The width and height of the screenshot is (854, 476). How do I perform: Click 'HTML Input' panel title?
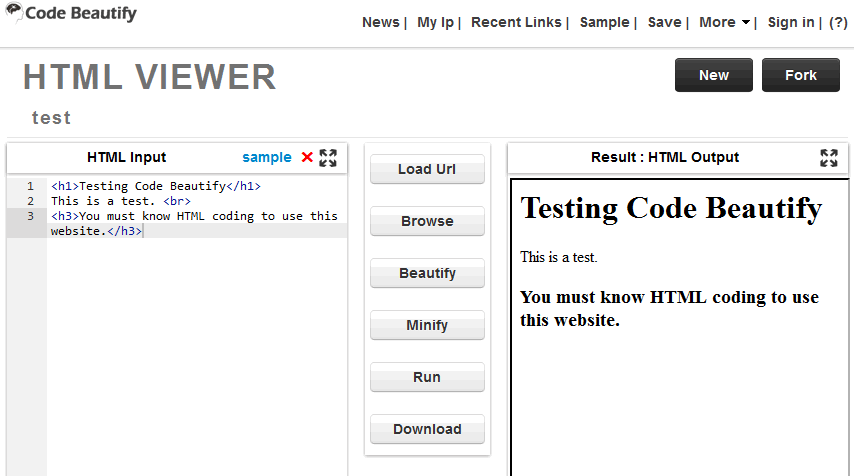click(x=126, y=157)
